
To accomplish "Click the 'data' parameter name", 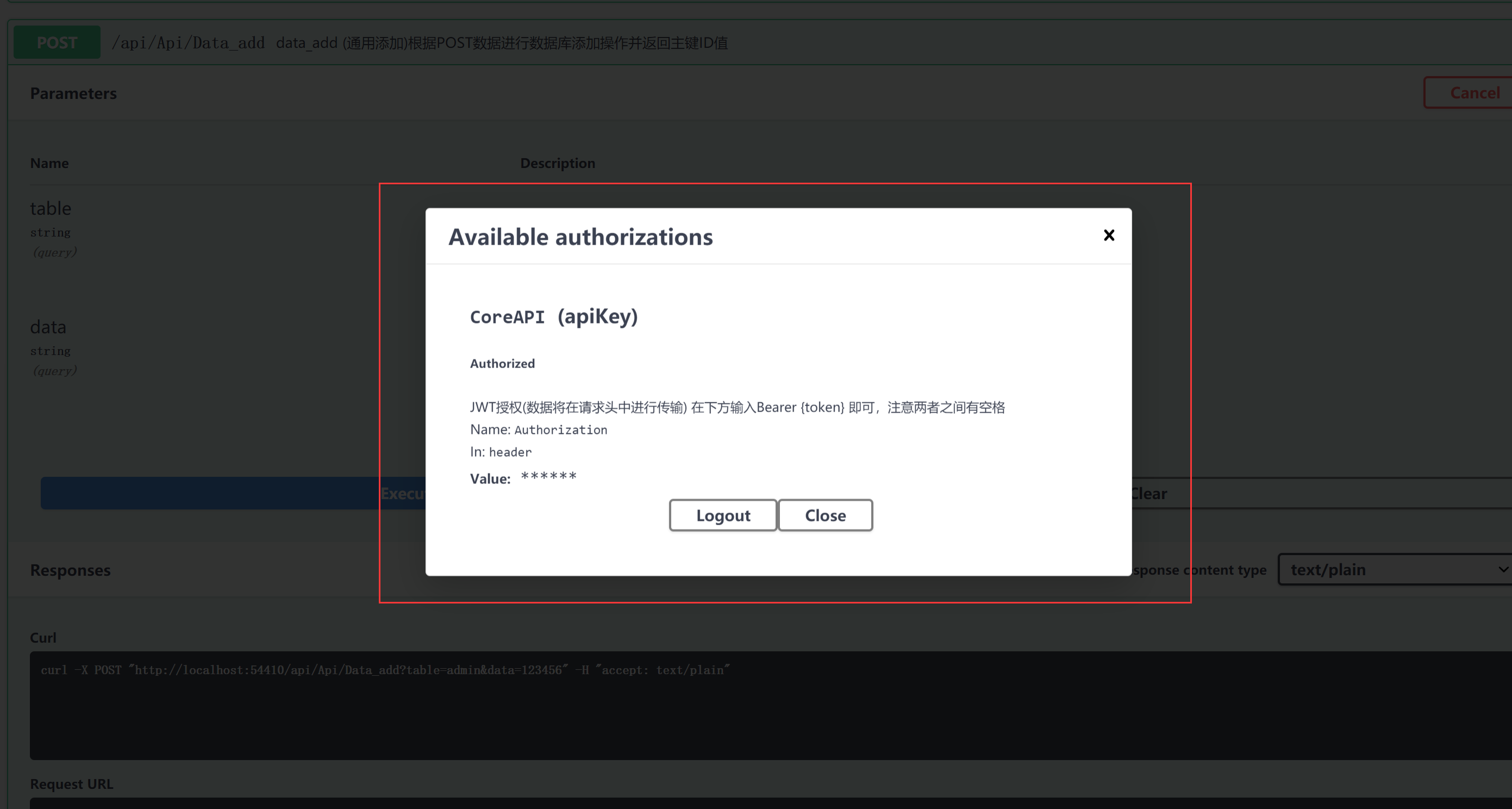I will pos(48,327).
